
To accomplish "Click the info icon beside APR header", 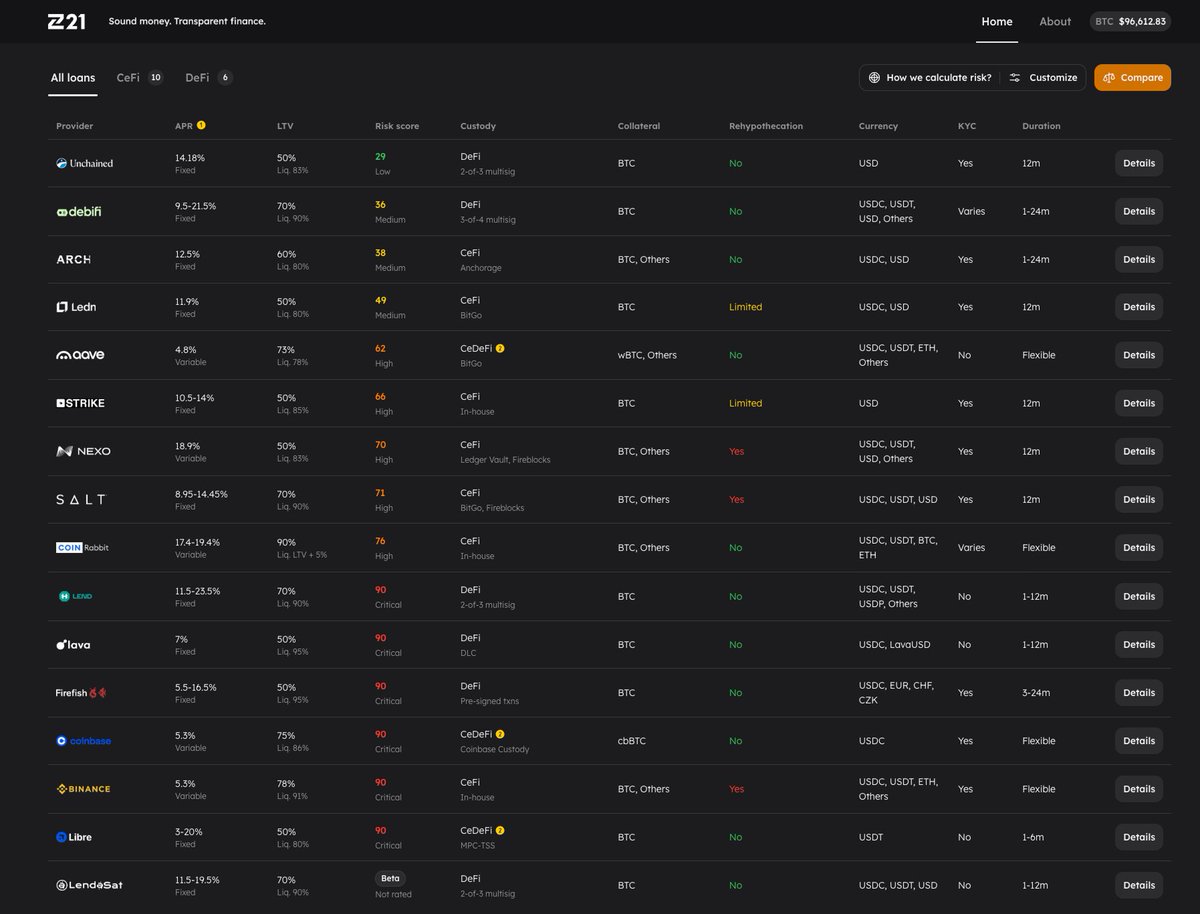I will click(201, 126).
